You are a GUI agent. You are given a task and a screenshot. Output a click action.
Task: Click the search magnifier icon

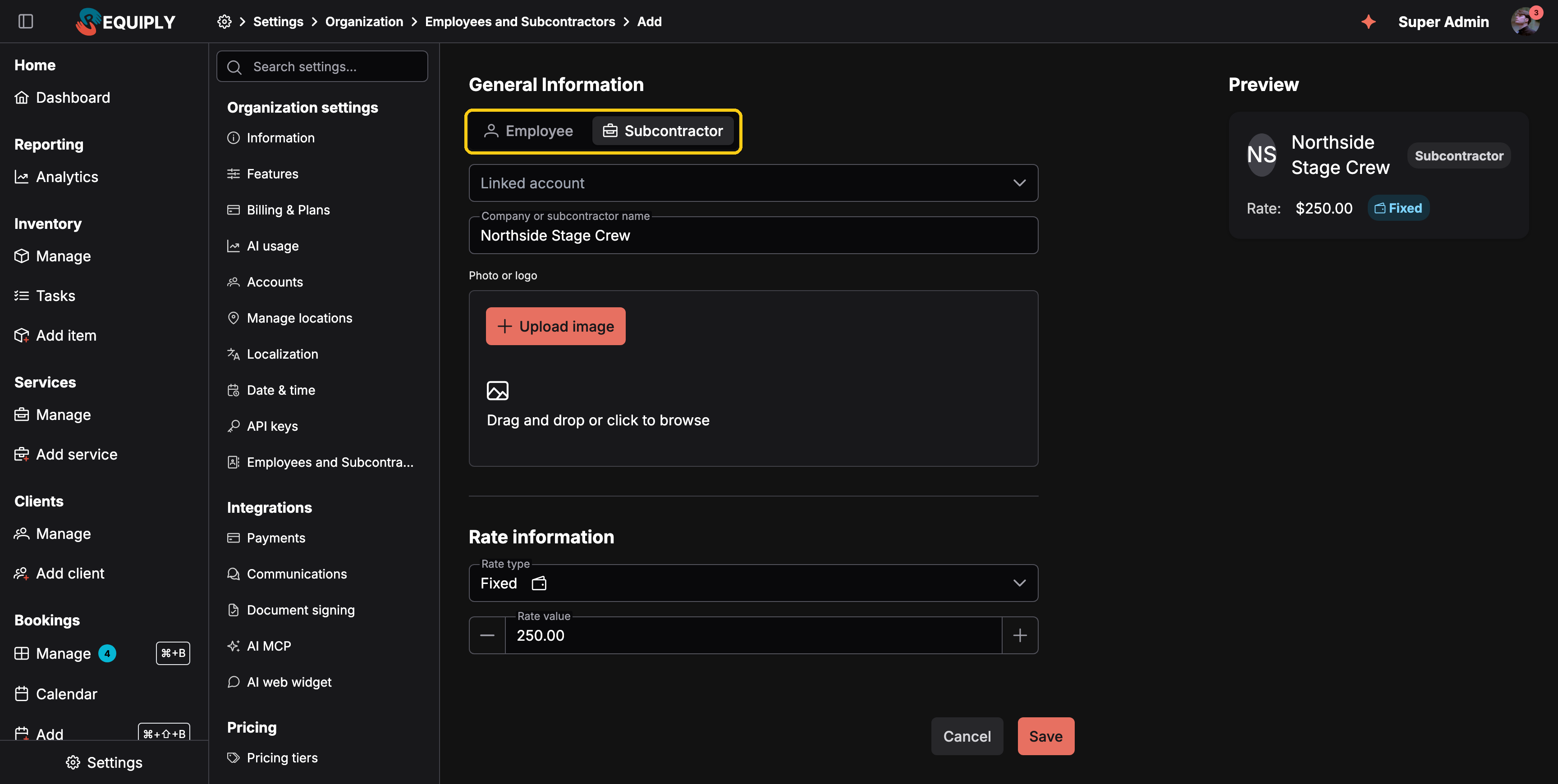(234, 67)
